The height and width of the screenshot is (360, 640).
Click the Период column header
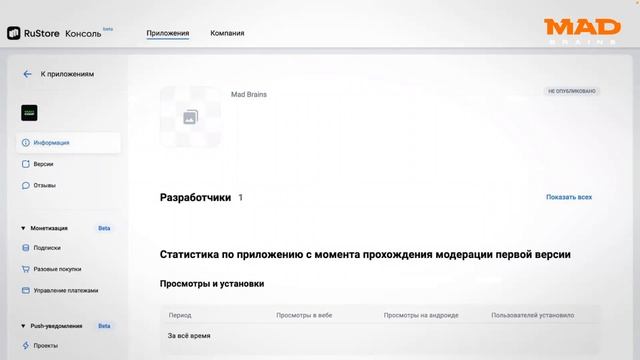pos(180,315)
